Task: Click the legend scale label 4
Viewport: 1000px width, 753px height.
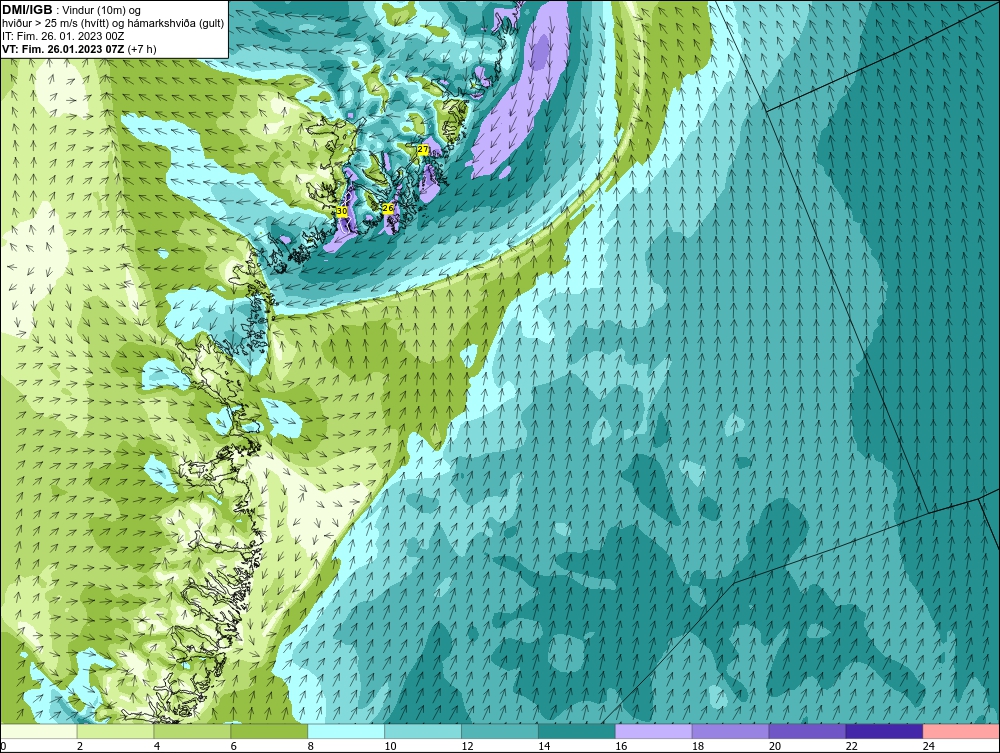Action: [156, 746]
